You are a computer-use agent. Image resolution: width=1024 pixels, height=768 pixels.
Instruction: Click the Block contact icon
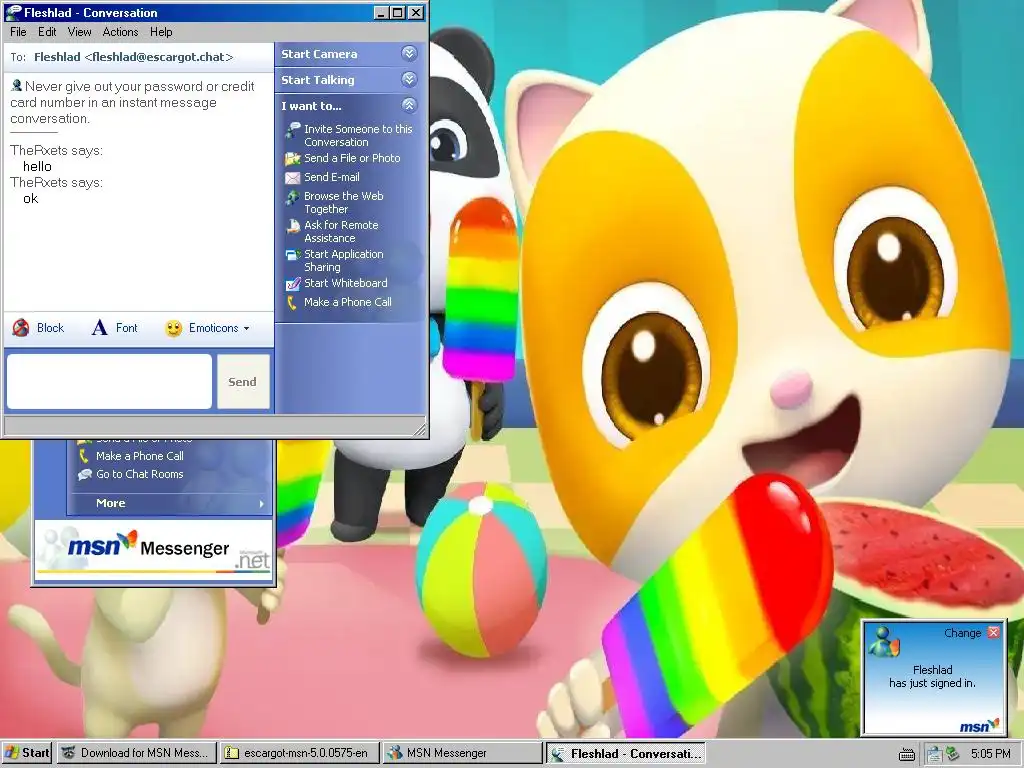pos(21,328)
